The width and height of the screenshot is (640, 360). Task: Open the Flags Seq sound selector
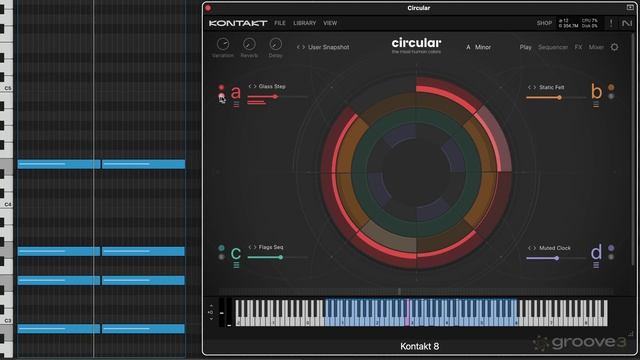tap(271, 247)
